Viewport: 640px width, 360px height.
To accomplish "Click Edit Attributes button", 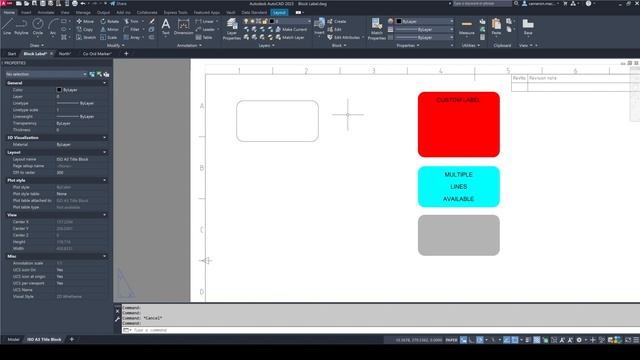I will click(x=343, y=37).
